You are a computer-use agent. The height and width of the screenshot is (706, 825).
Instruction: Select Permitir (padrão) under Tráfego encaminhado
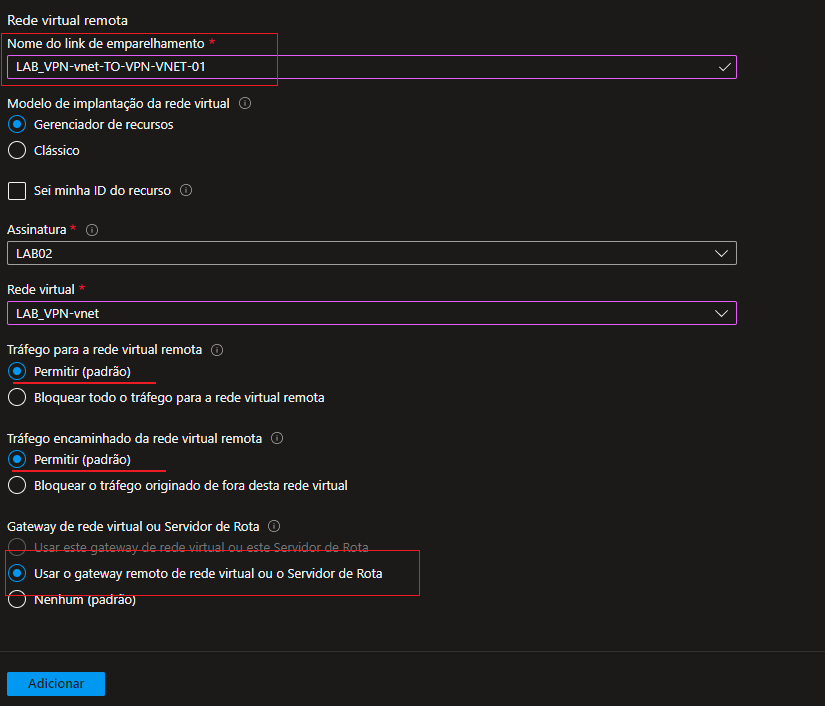pyautogui.click(x=16, y=459)
